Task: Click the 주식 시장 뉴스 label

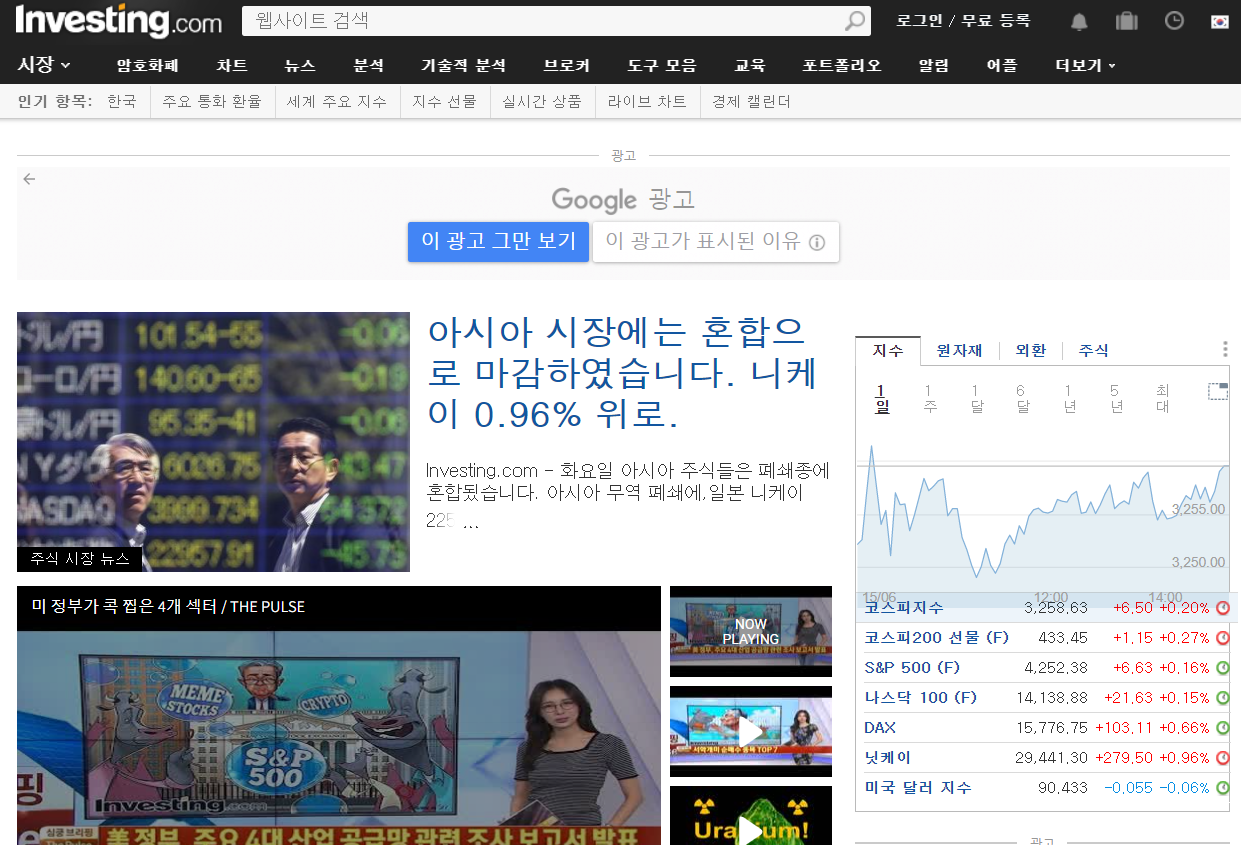Action: click(79, 559)
